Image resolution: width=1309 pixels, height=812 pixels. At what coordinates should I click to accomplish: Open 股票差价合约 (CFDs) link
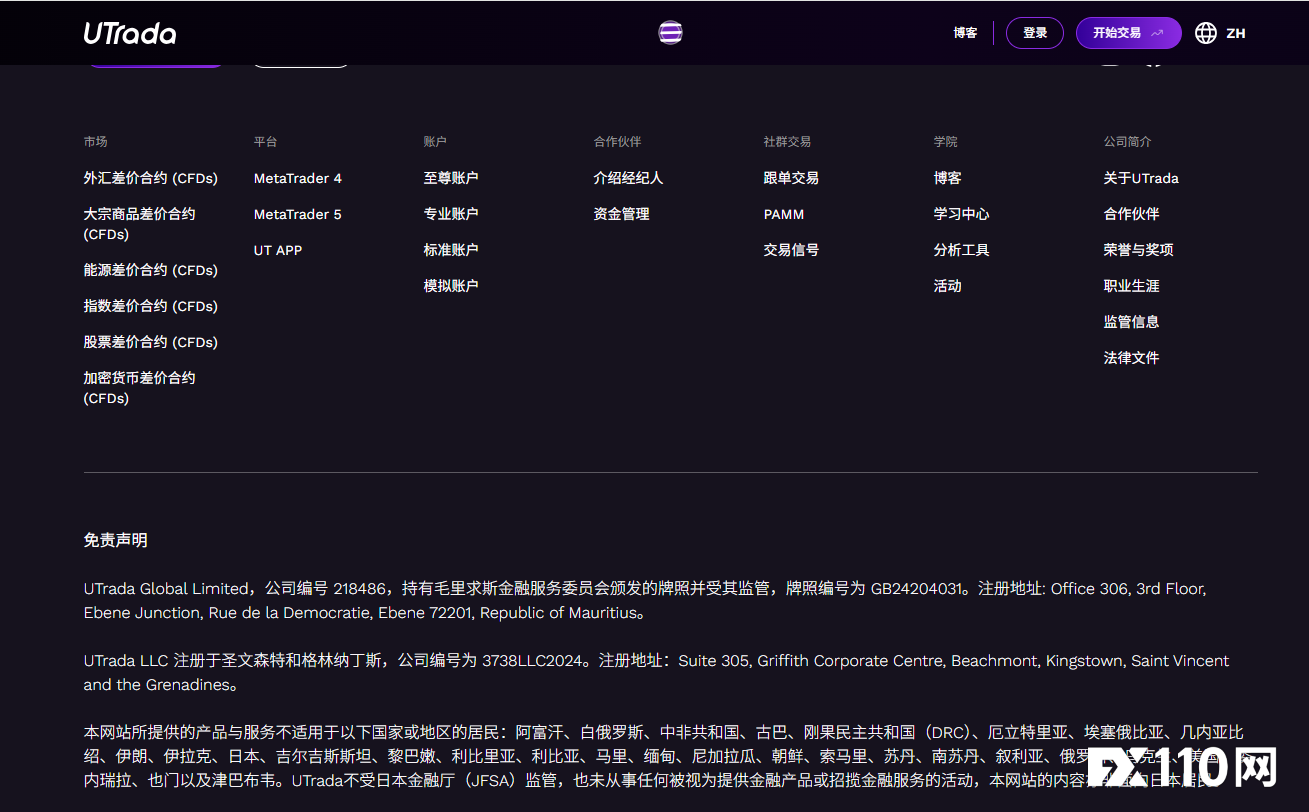150,342
